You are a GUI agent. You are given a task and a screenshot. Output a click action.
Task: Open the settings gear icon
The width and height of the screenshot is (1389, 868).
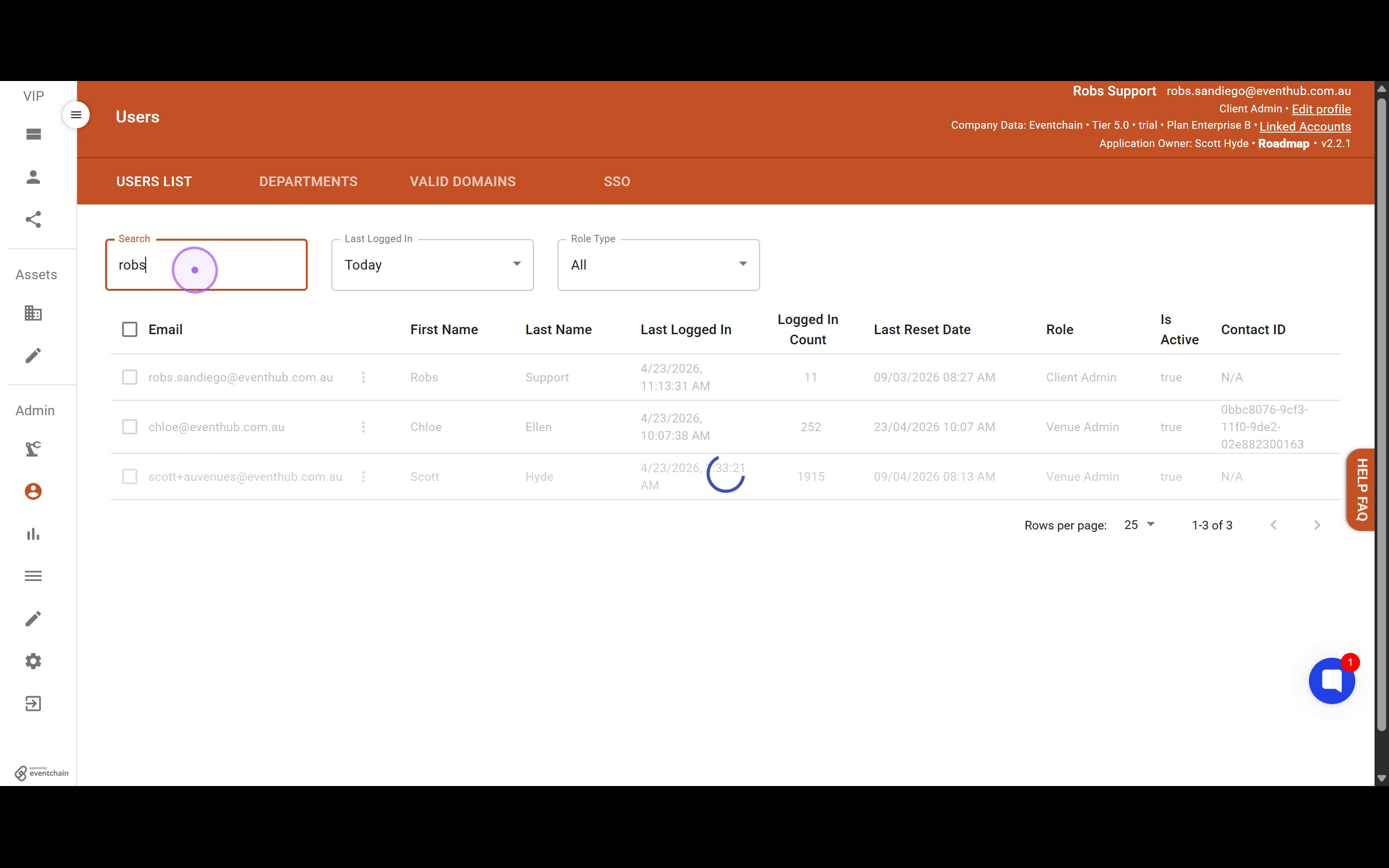(x=33, y=661)
